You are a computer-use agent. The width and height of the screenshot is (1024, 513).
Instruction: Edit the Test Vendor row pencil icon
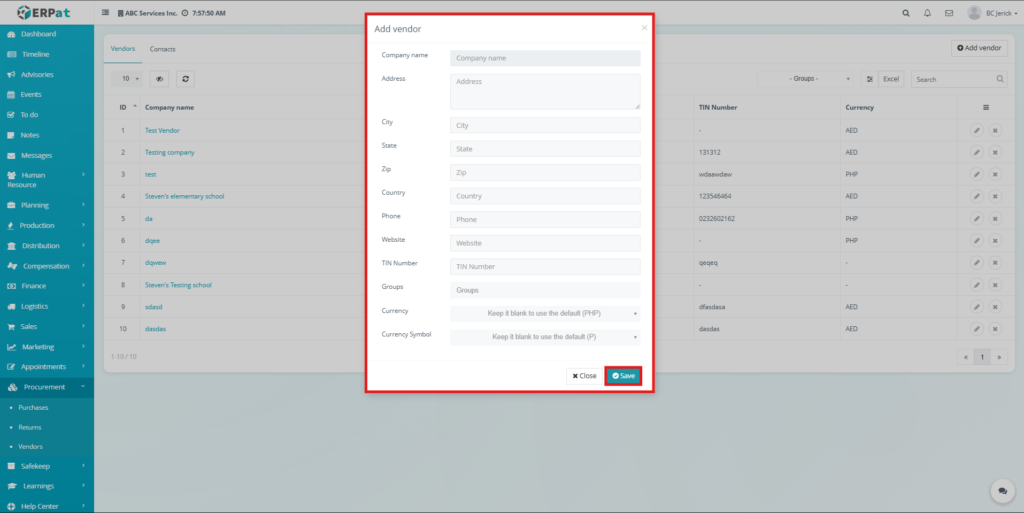click(977, 131)
